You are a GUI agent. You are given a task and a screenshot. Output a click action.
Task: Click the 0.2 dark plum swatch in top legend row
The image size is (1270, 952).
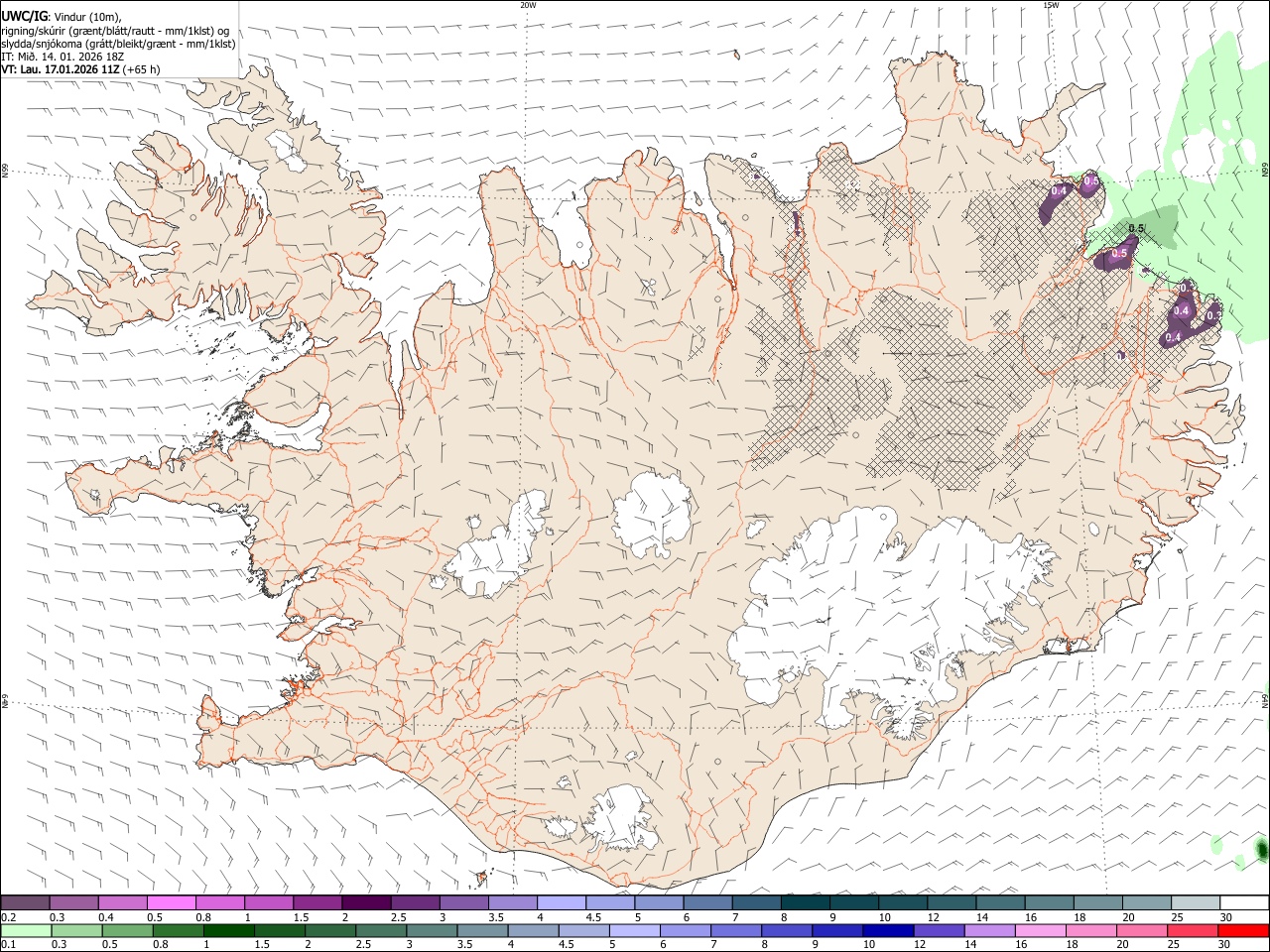pos(25,903)
